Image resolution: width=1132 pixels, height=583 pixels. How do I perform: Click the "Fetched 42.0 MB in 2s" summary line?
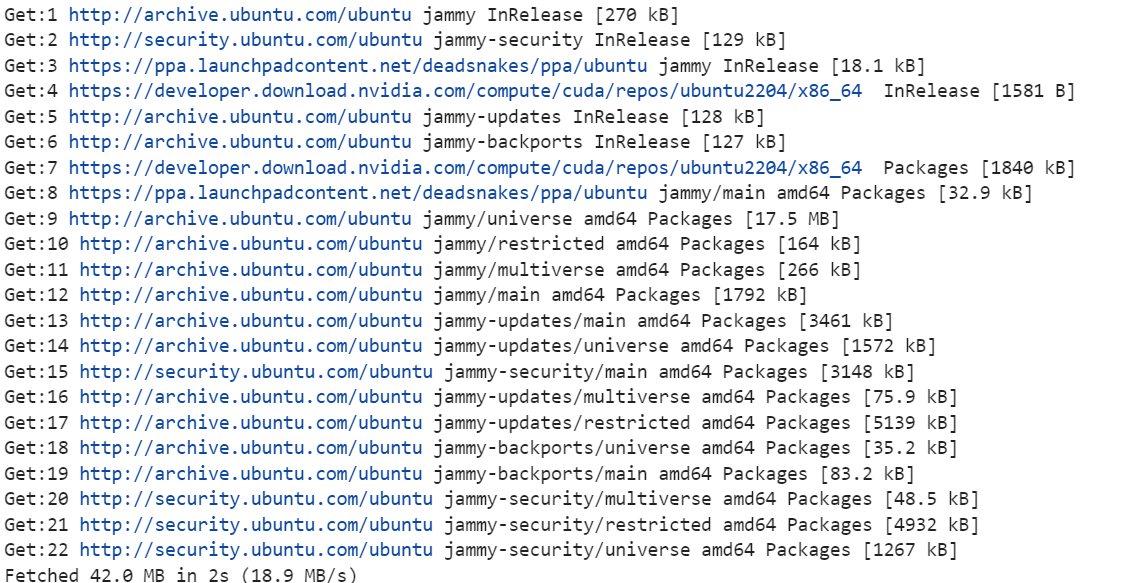click(x=180, y=575)
